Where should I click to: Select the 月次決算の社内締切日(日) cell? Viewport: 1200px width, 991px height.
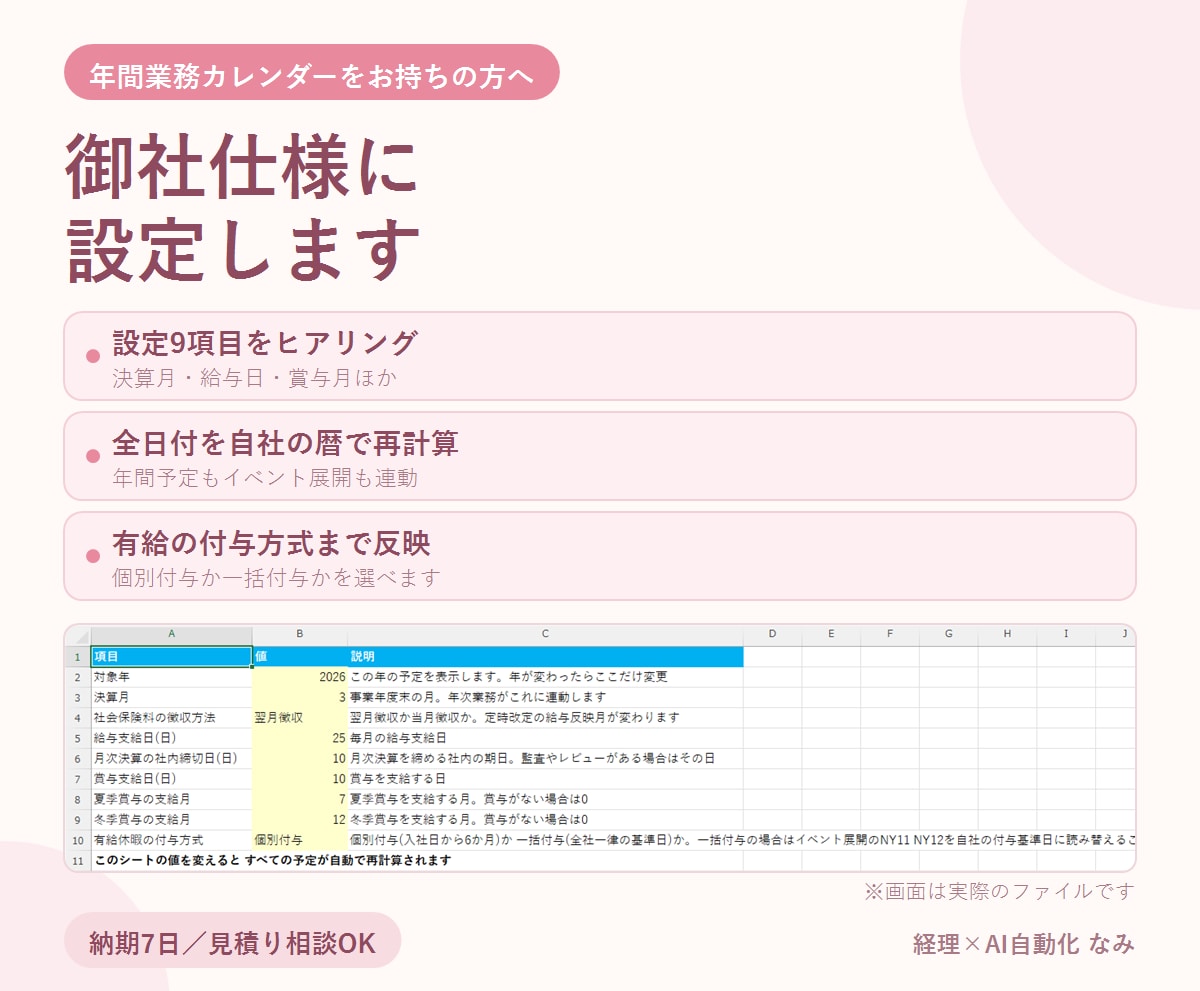[x=172, y=759]
